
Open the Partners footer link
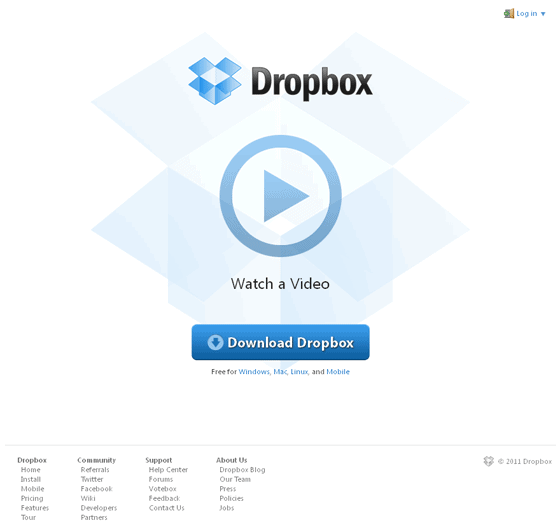tap(94, 517)
